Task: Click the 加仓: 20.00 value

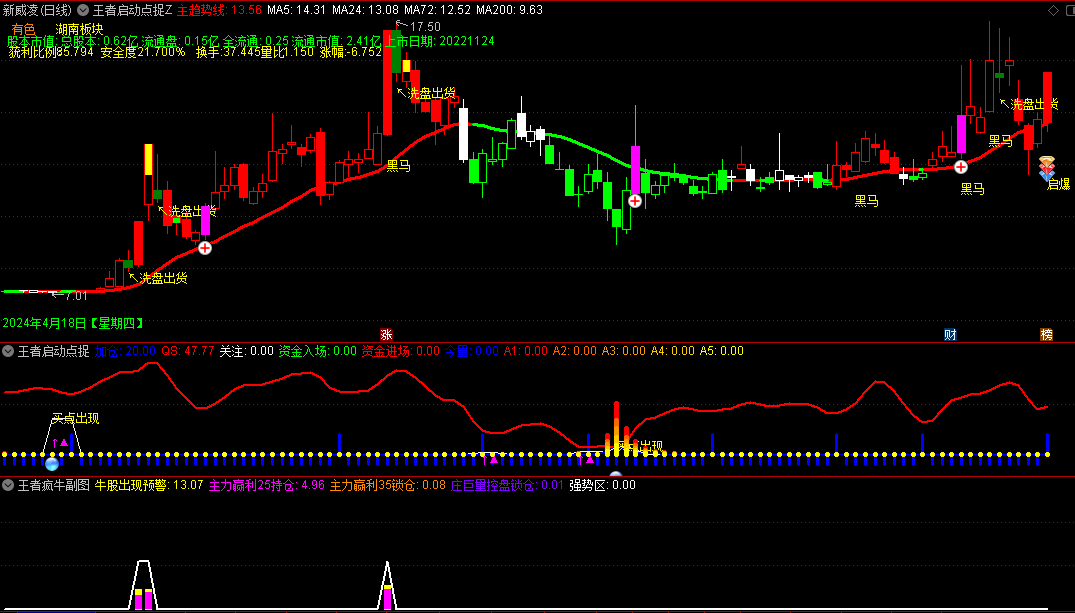Action: [125, 351]
